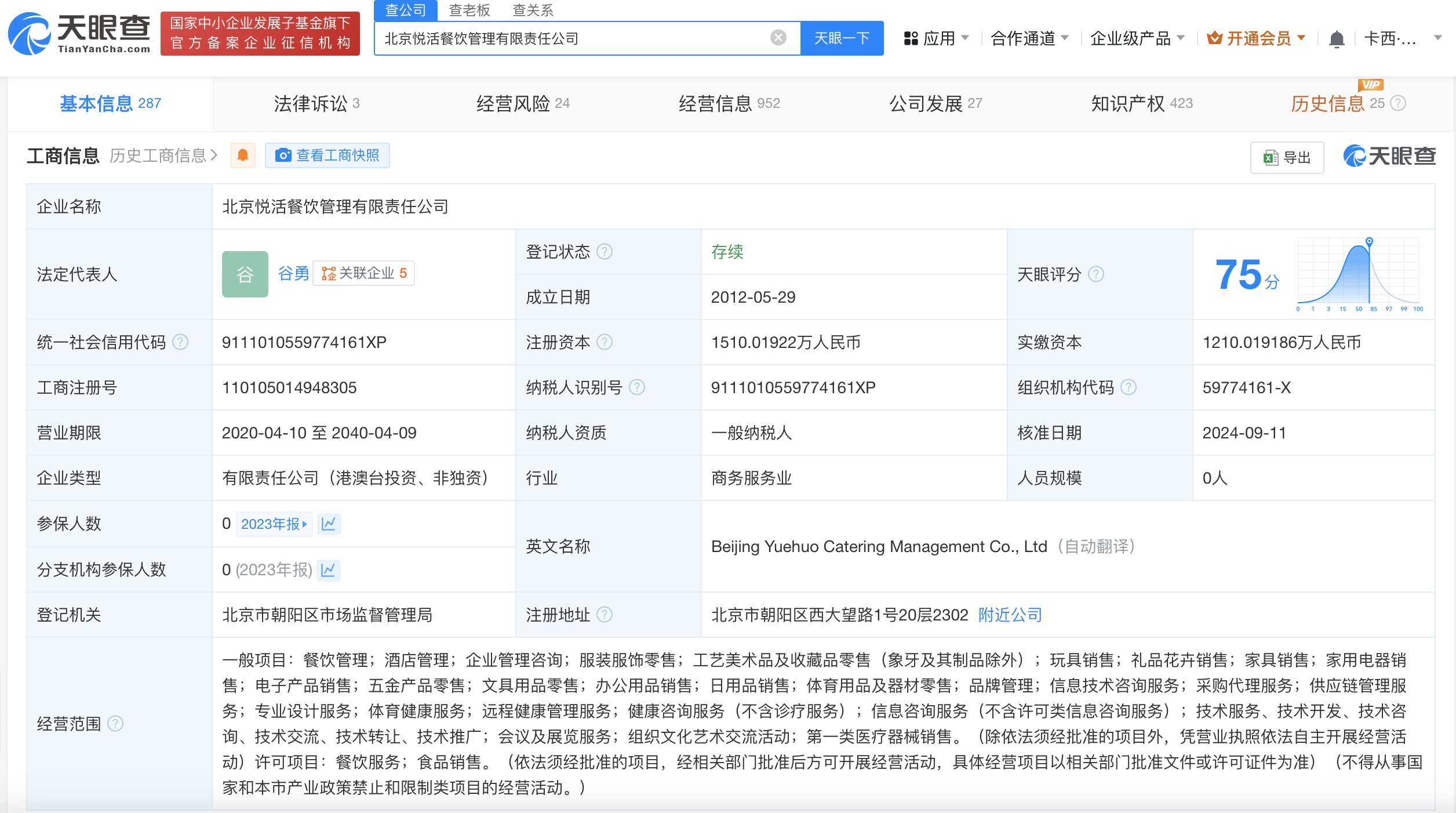This screenshot has height=813, width=1456.
Task: Switch to 查公司 search tab
Action: 405,10
